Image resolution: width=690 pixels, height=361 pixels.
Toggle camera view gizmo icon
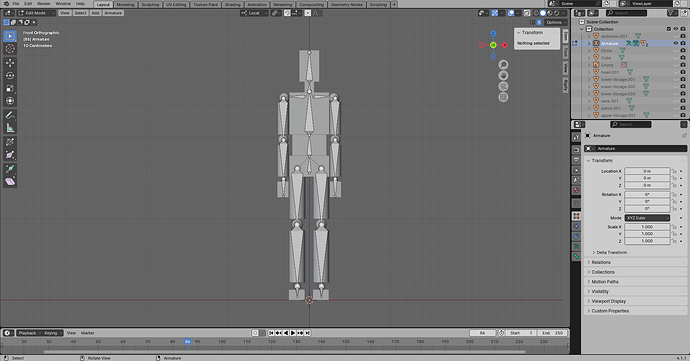[x=503, y=86]
